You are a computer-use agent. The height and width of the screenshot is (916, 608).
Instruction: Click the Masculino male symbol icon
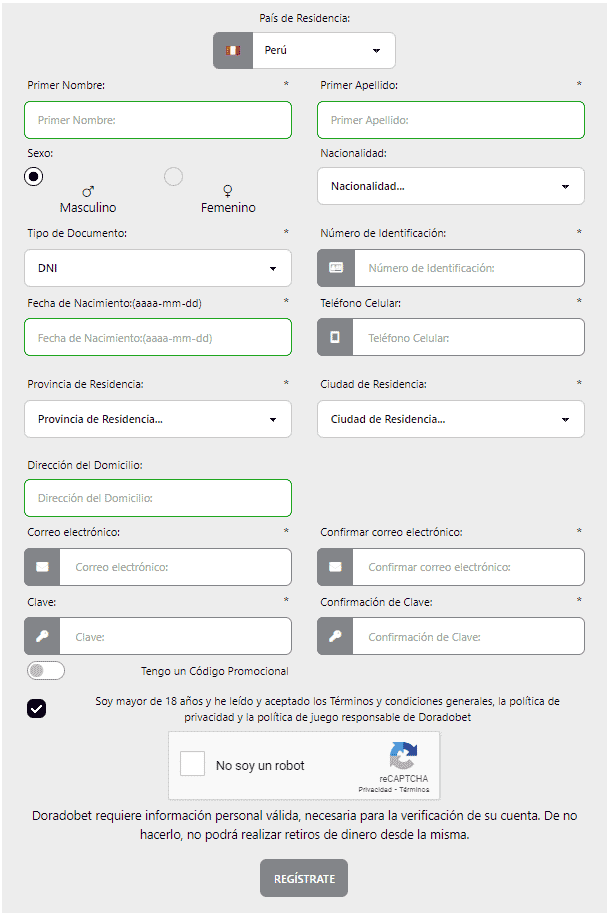[x=88, y=189]
